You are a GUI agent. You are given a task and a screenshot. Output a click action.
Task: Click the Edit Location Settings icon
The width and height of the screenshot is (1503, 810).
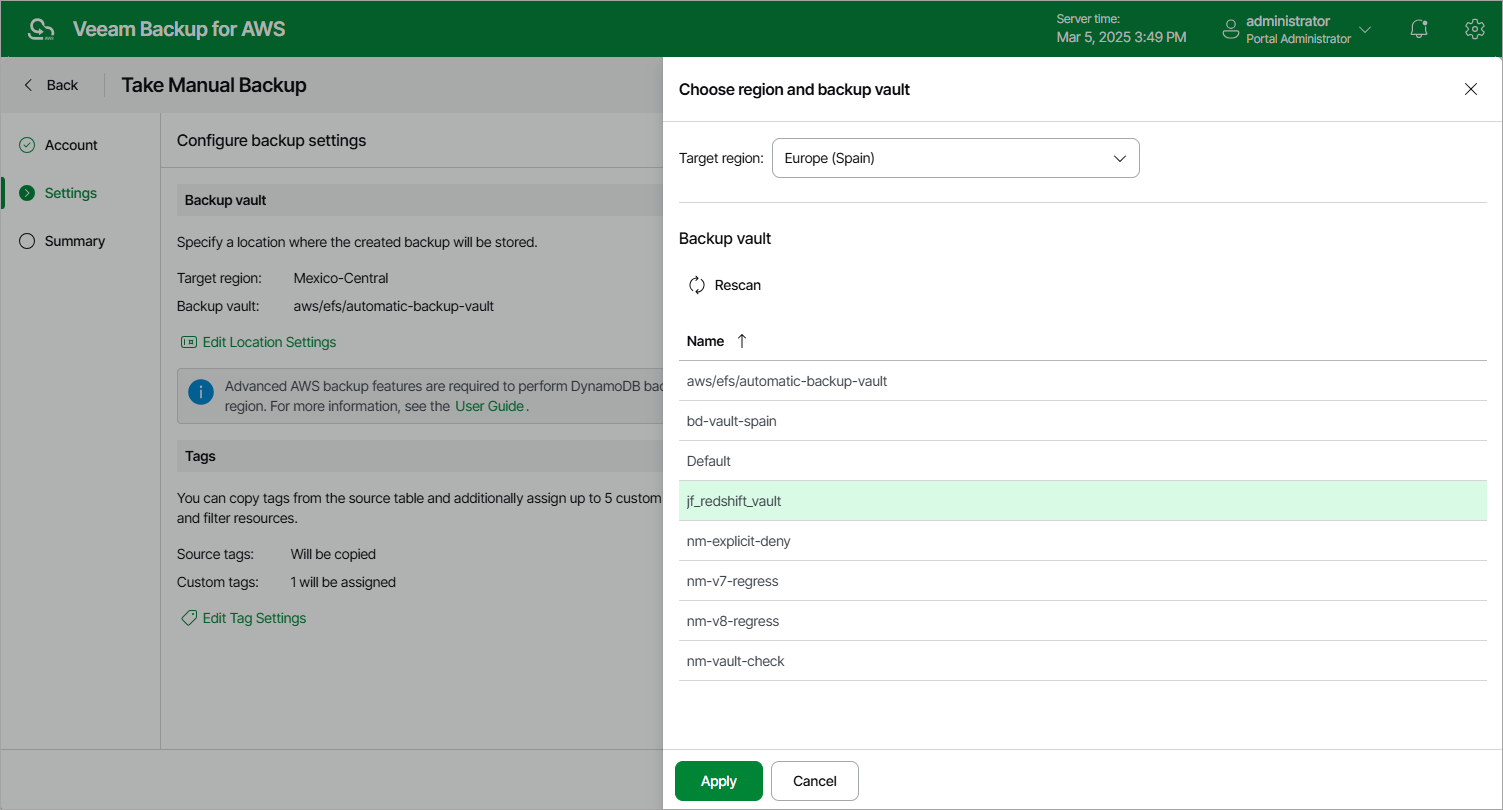click(189, 342)
